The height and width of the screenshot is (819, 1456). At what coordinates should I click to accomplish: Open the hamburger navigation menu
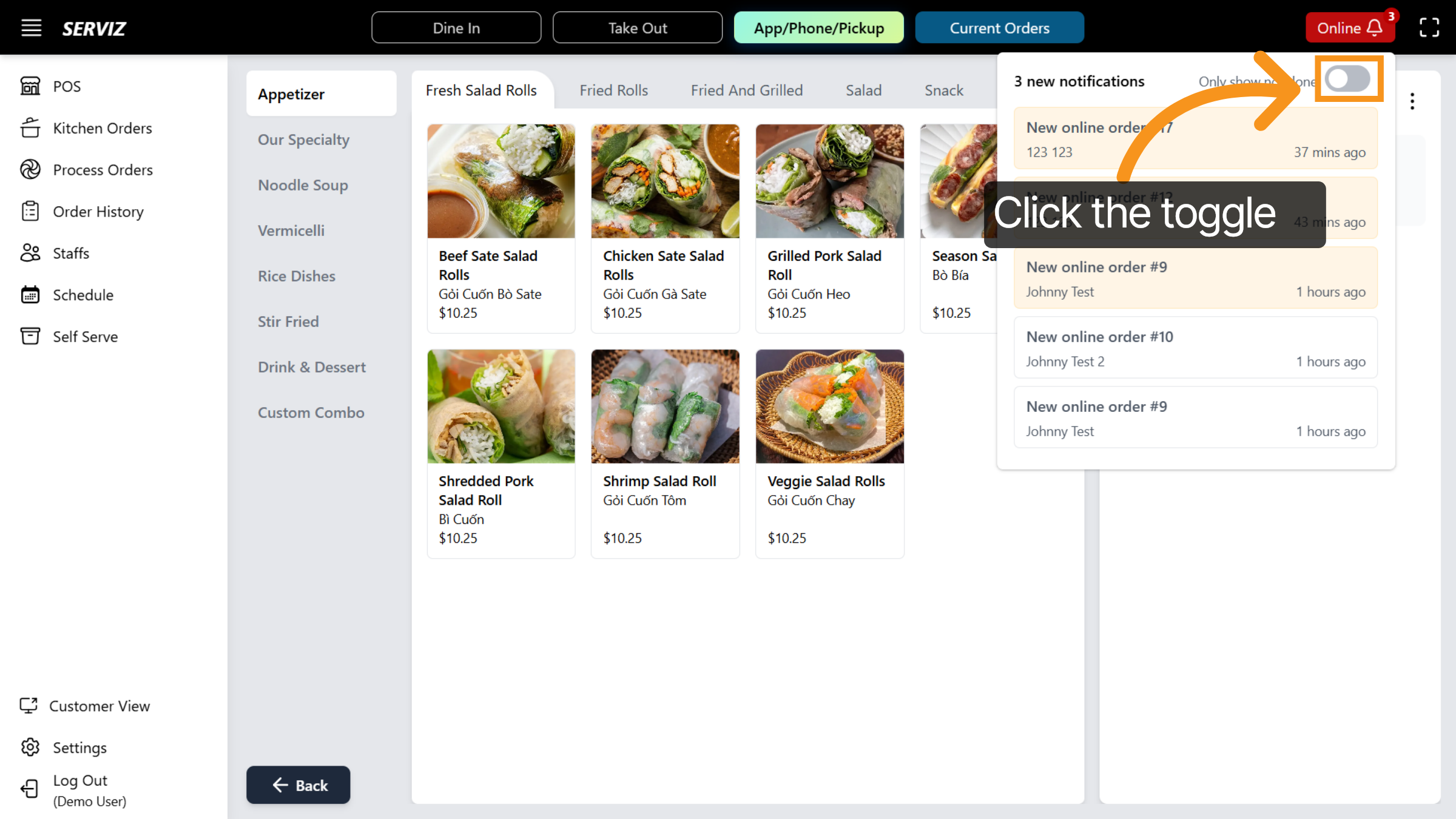(x=31, y=27)
